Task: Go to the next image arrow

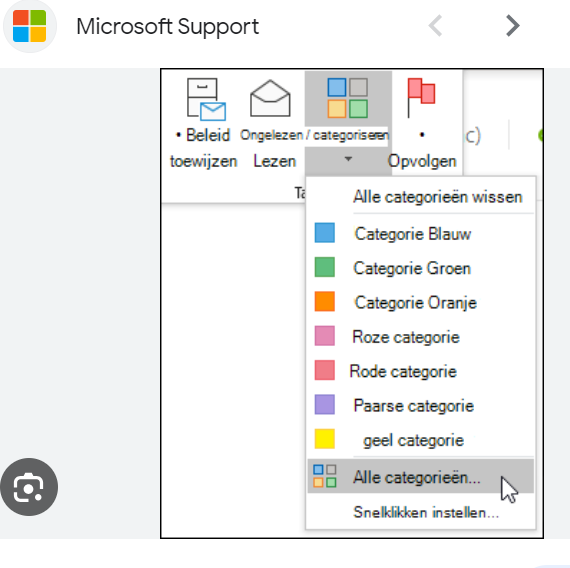Action: pyautogui.click(x=513, y=26)
